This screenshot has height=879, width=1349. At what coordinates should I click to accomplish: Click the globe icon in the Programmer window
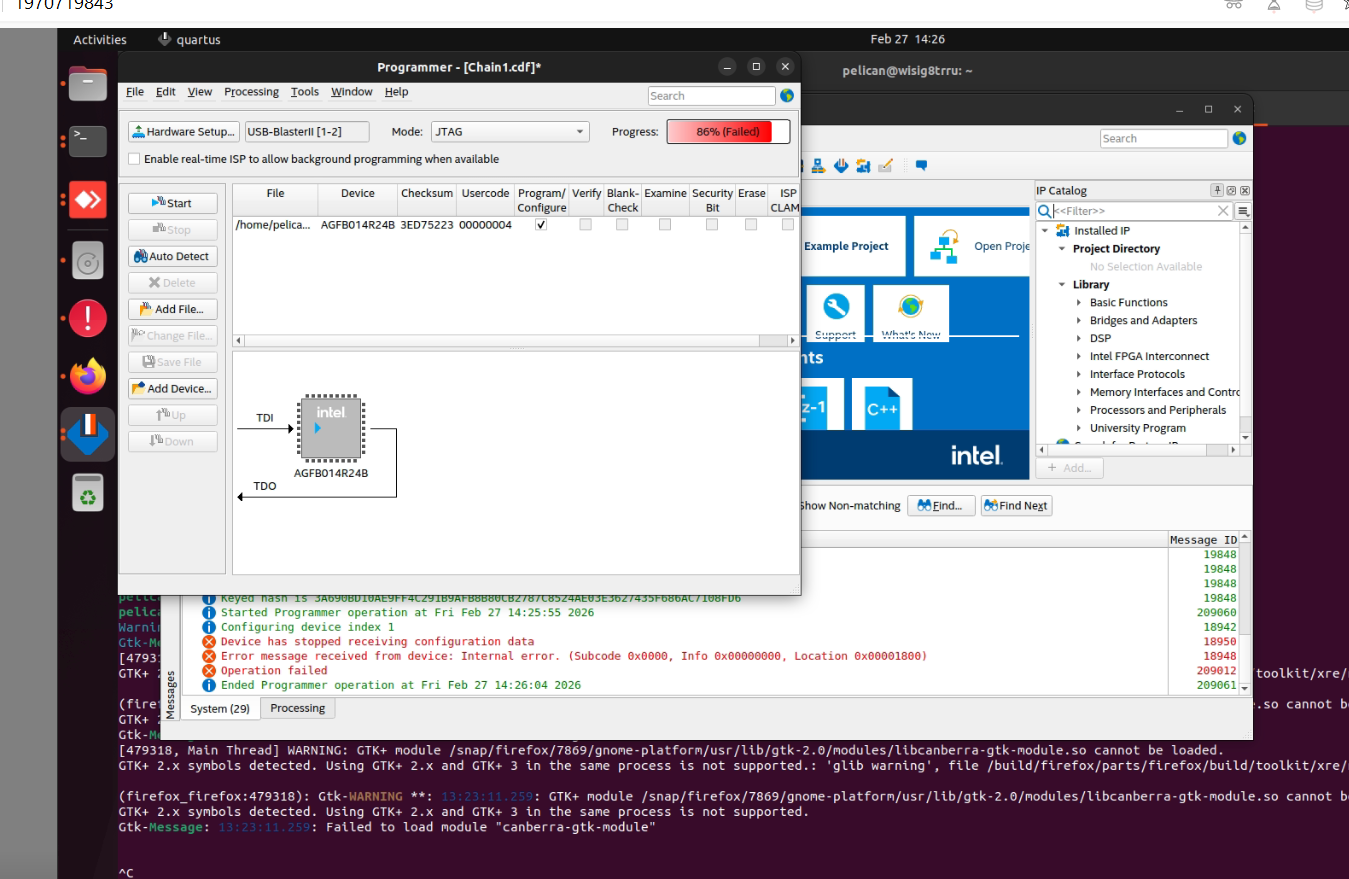[787, 96]
